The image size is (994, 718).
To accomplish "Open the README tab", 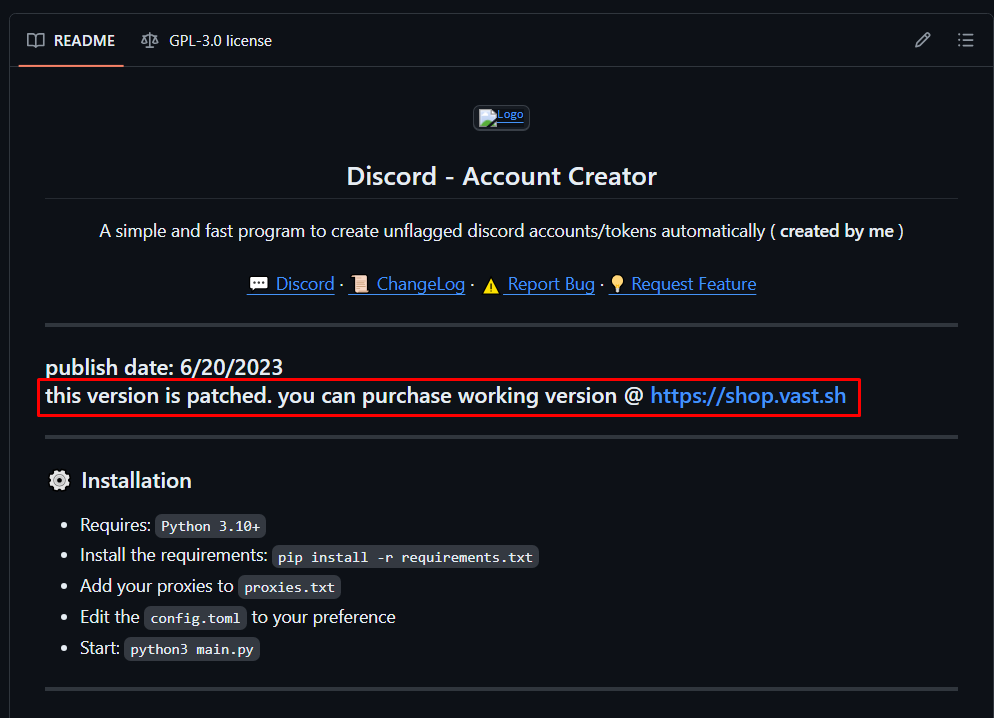I will [x=71, y=41].
